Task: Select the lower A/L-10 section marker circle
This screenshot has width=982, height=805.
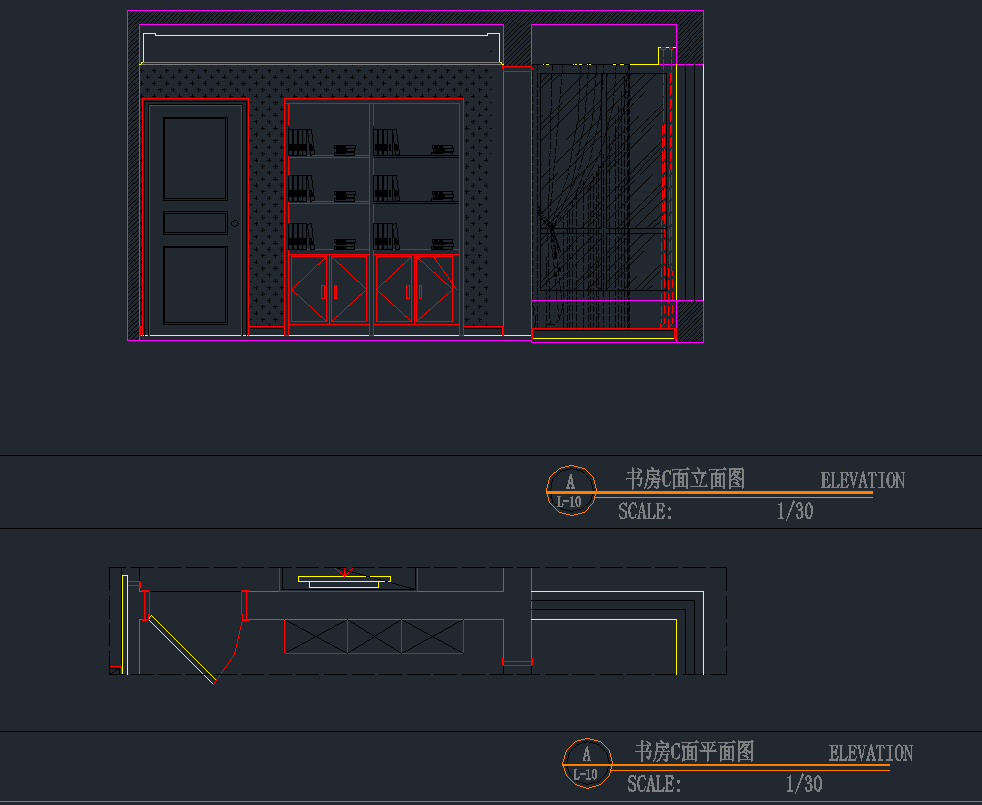Action: click(x=587, y=763)
